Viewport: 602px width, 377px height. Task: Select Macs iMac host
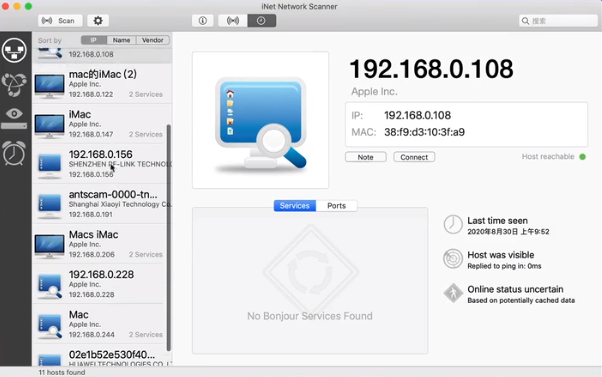[102, 244]
